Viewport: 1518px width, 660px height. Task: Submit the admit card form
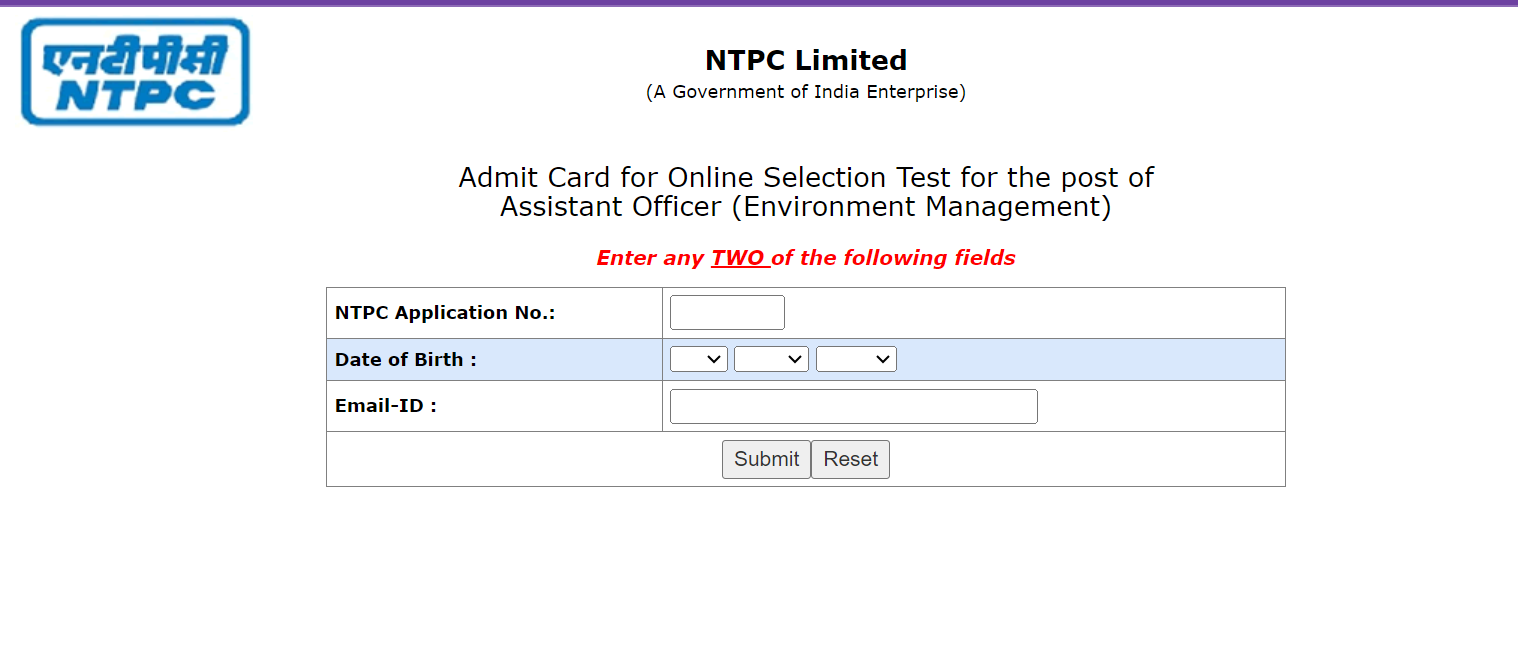(766, 459)
